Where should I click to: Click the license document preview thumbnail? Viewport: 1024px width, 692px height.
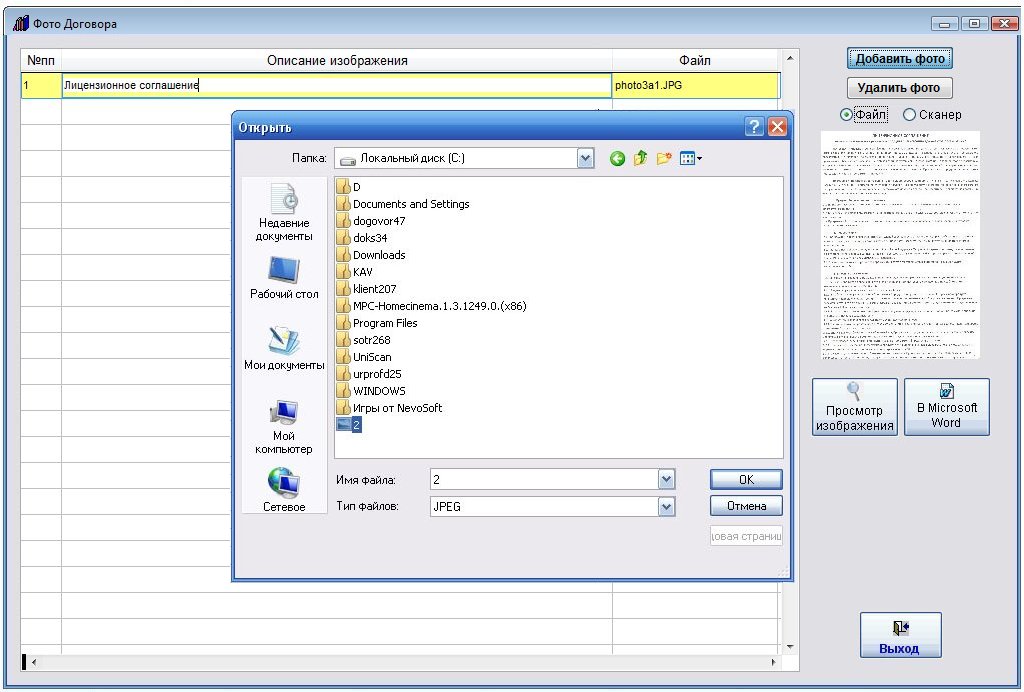tap(900, 245)
